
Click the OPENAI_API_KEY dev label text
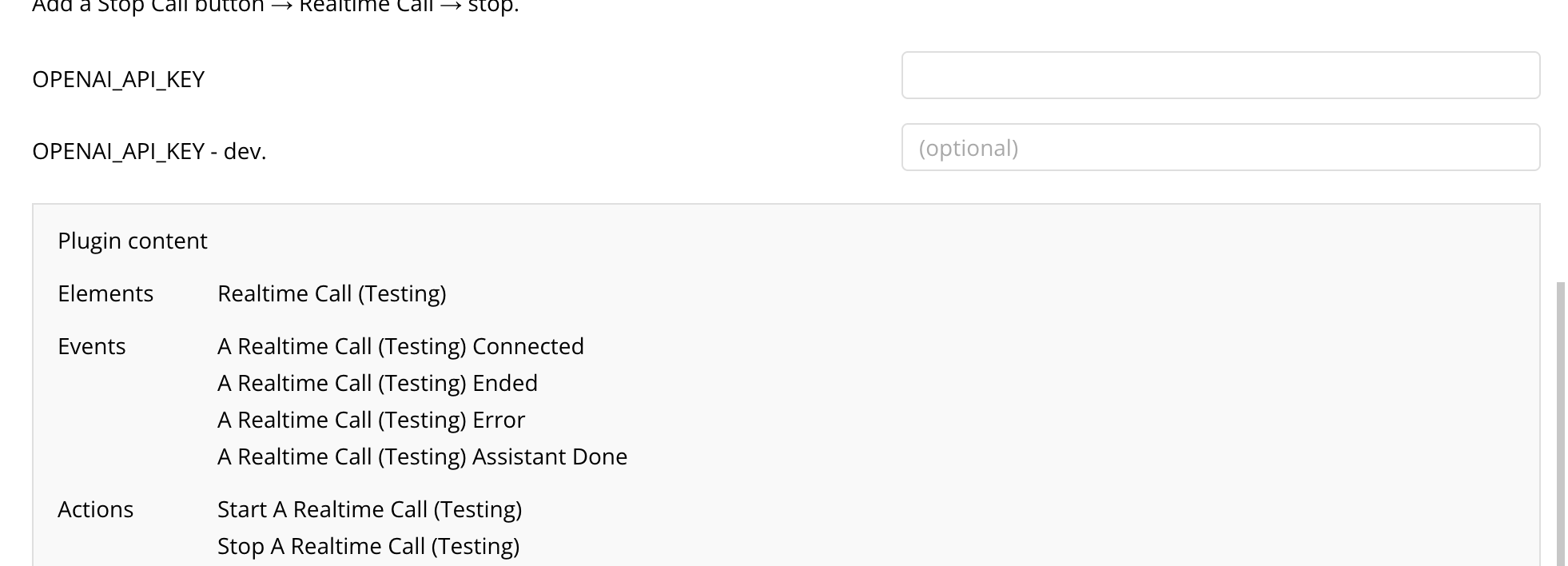pyautogui.click(x=150, y=151)
